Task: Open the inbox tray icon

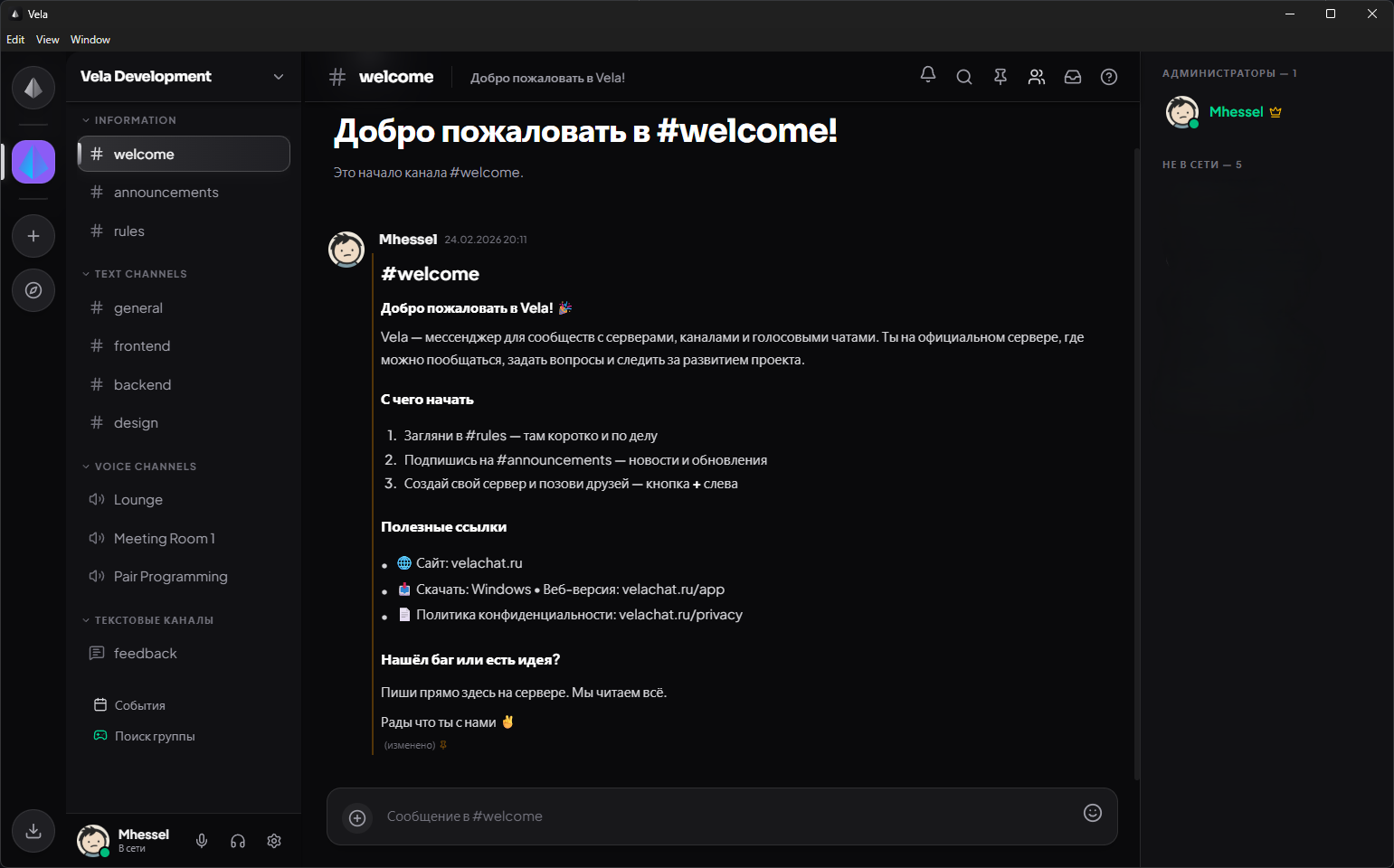Action: (x=1073, y=77)
